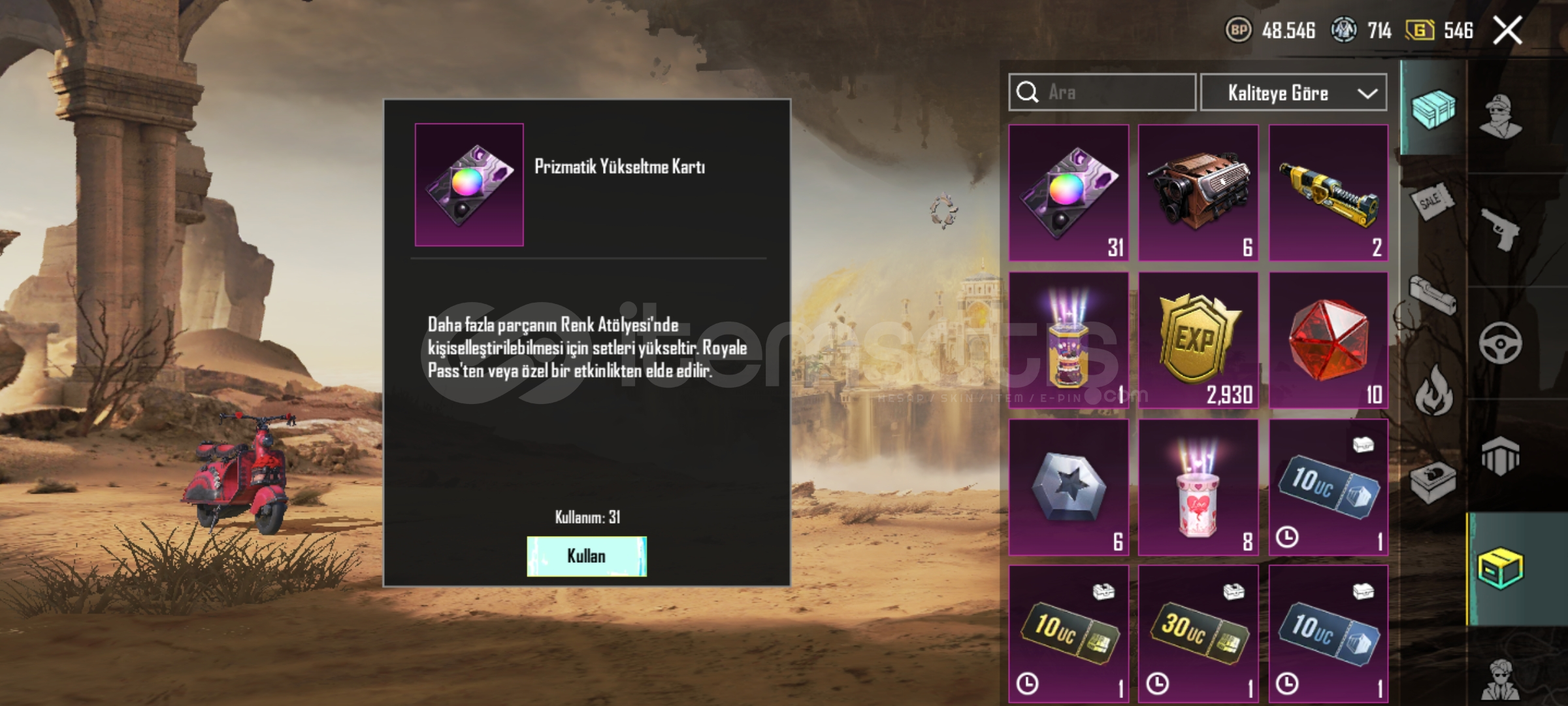1568x706 pixels.
Task: Open the steering wheel vehicles category
Action: [x=1500, y=343]
